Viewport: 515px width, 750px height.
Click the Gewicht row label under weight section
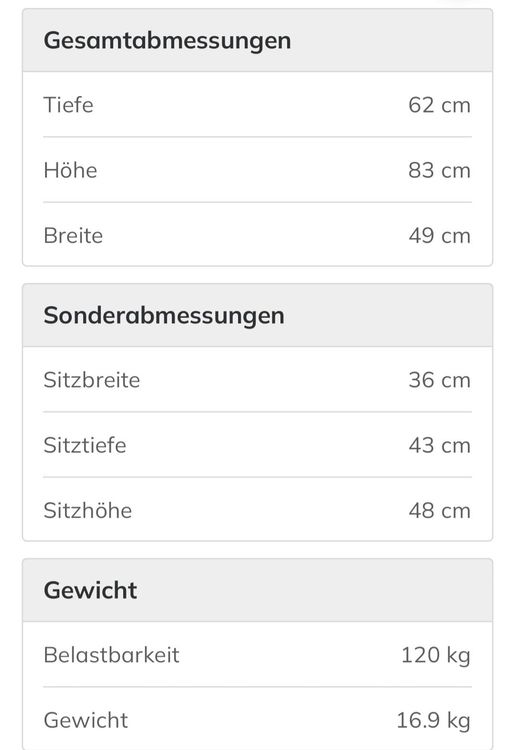86,720
